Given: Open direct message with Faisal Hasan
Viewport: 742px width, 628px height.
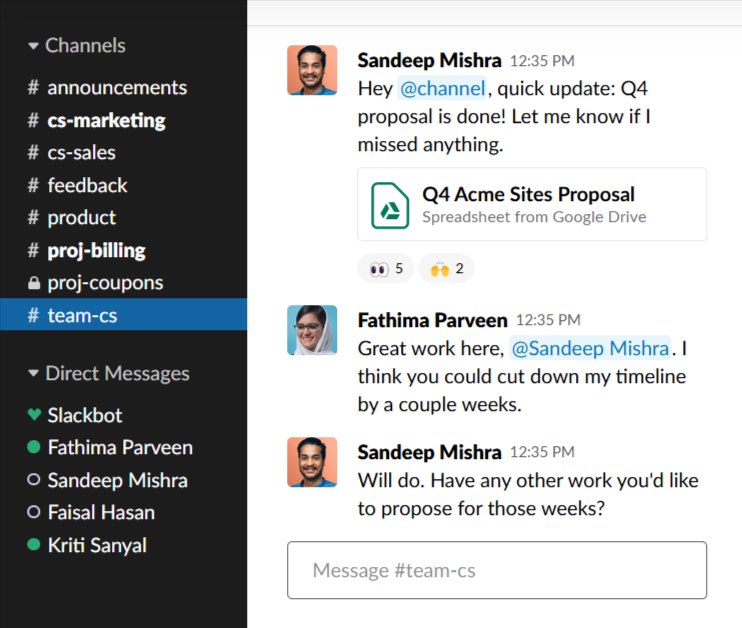Looking at the screenshot, I should point(100,513).
